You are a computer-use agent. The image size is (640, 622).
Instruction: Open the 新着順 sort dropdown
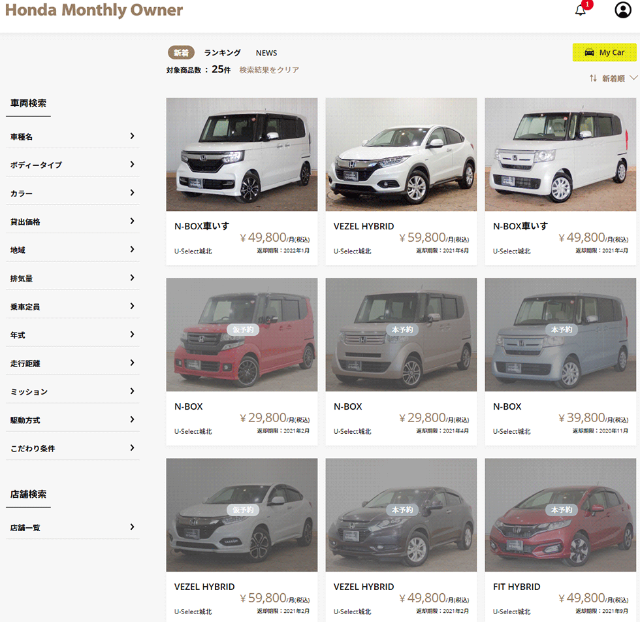(x=613, y=78)
